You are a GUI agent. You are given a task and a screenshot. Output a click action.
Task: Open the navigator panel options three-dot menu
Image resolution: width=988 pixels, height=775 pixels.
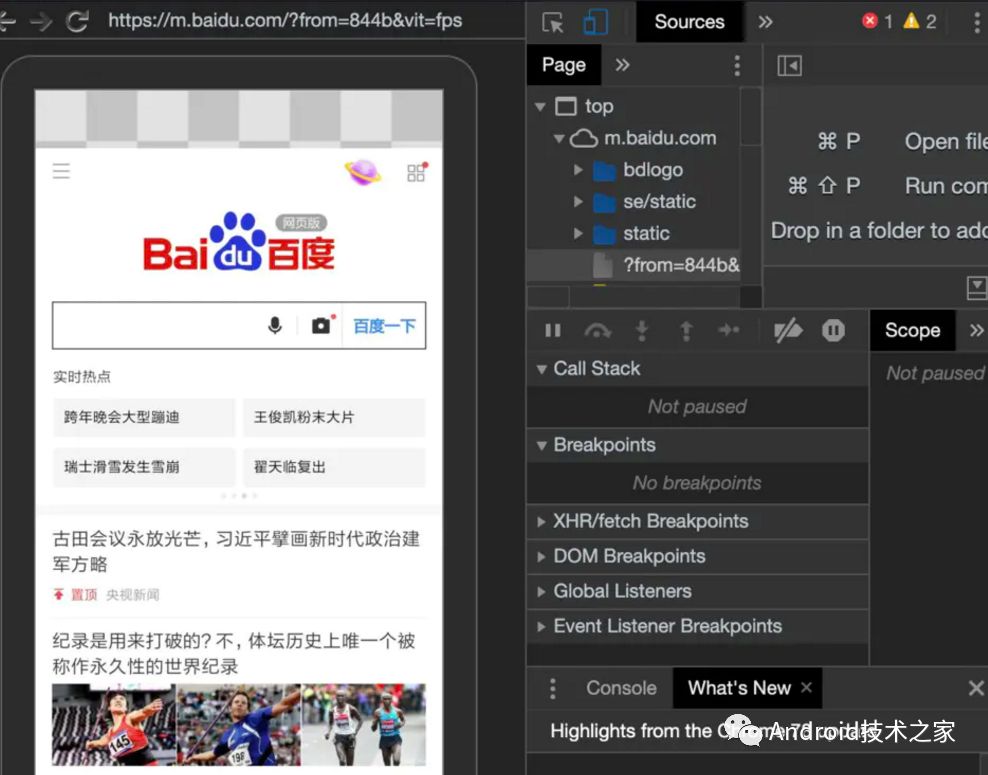coord(737,65)
